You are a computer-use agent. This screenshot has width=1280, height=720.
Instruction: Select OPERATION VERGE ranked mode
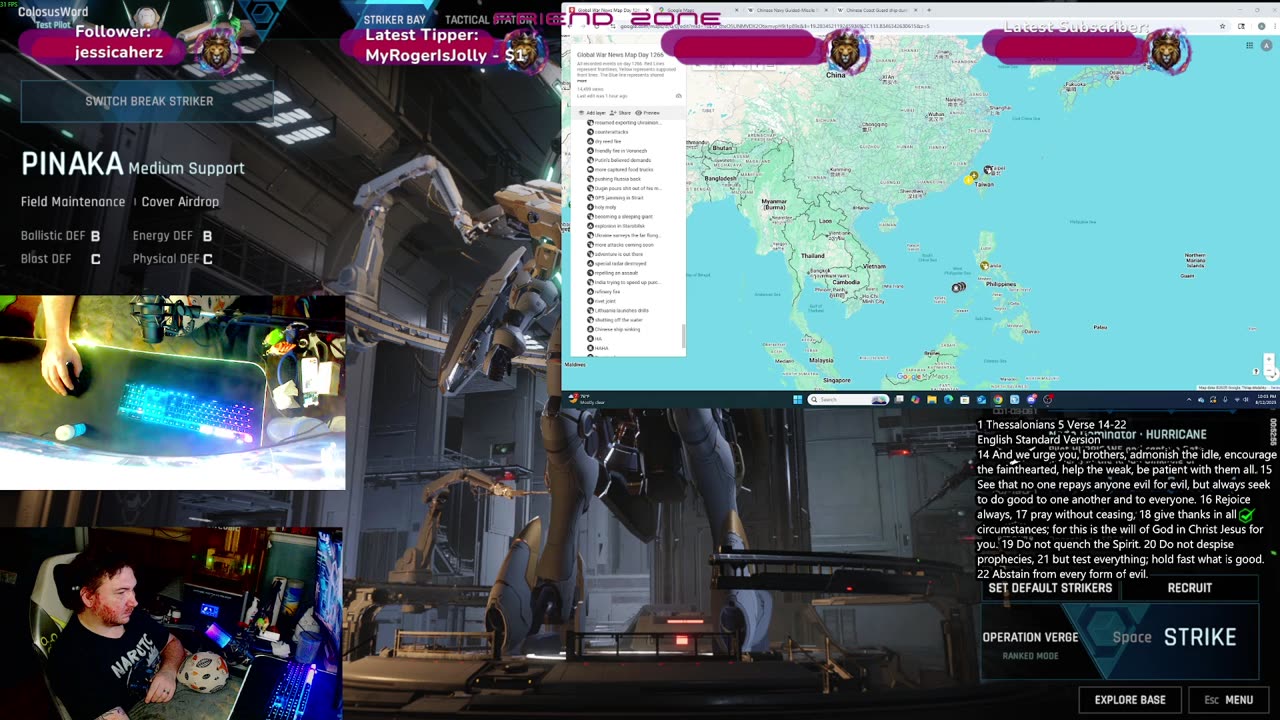tap(1030, 644)
